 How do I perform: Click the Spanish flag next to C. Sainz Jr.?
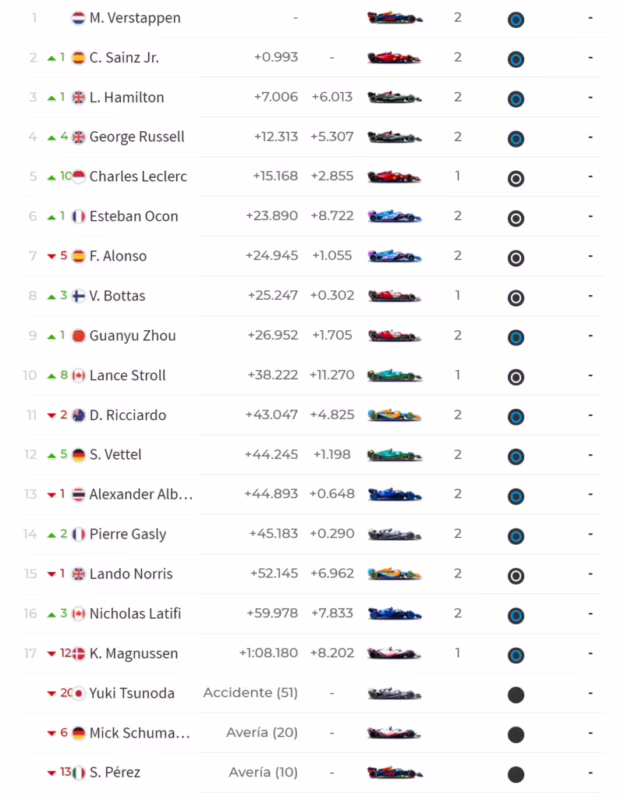(x=79, y=58)
